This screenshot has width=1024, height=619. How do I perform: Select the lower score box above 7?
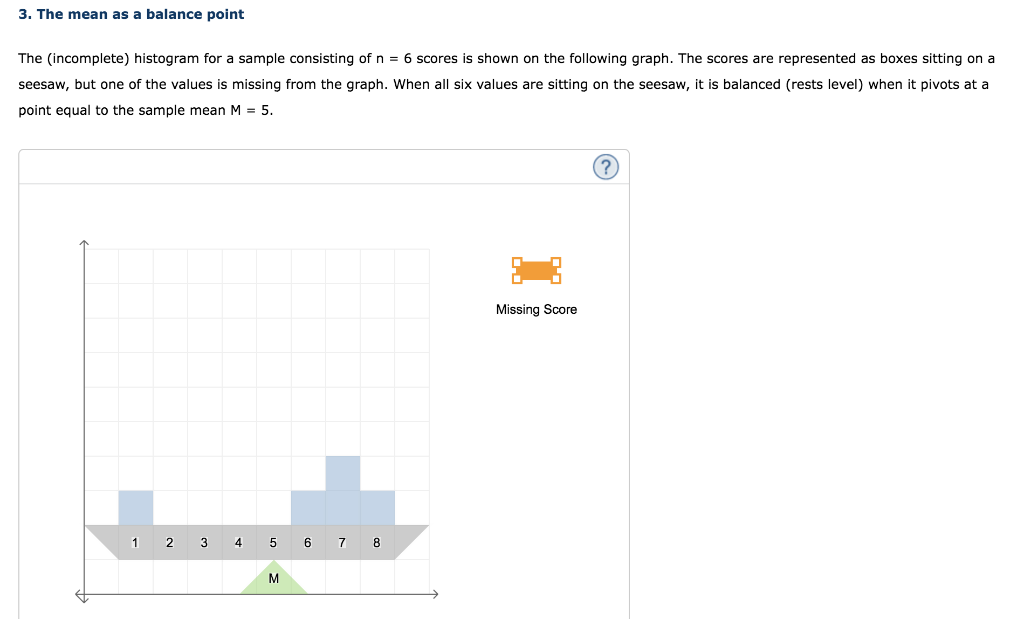[341, 507]
